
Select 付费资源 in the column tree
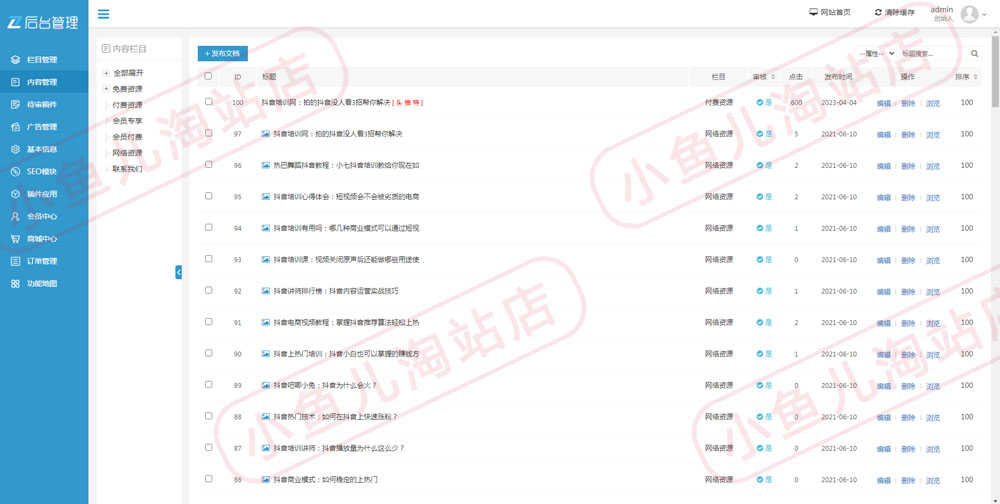tap(128, 105)
